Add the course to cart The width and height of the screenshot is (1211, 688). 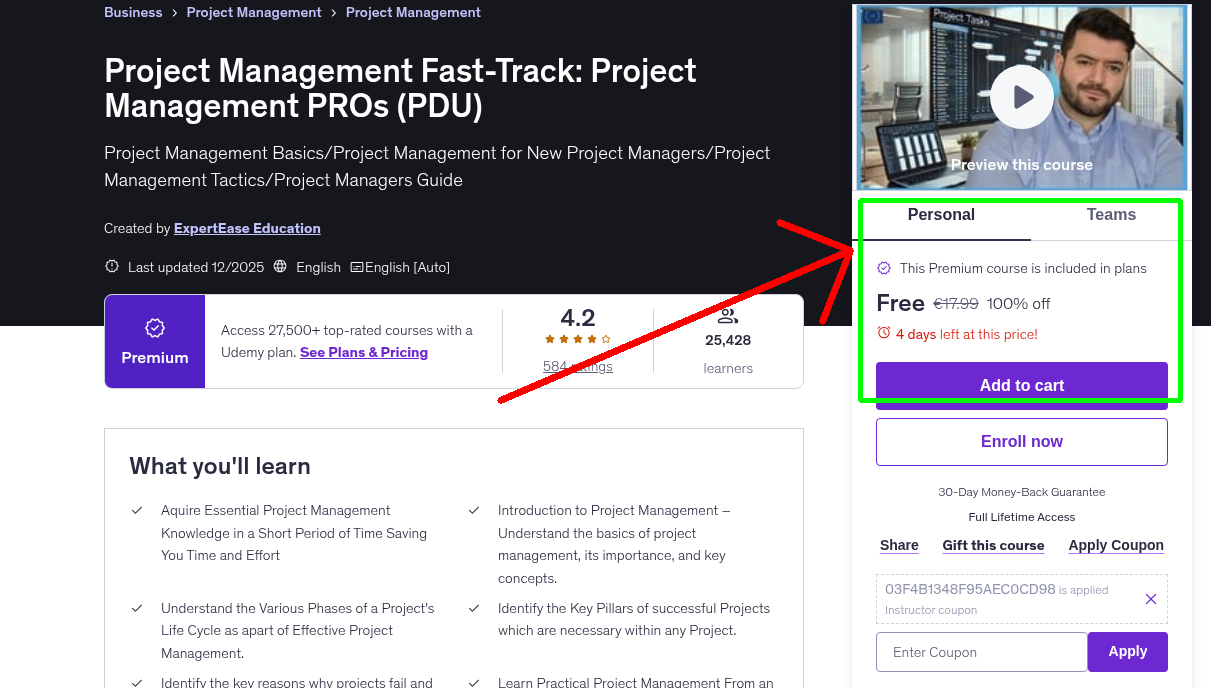point(1021,385)
